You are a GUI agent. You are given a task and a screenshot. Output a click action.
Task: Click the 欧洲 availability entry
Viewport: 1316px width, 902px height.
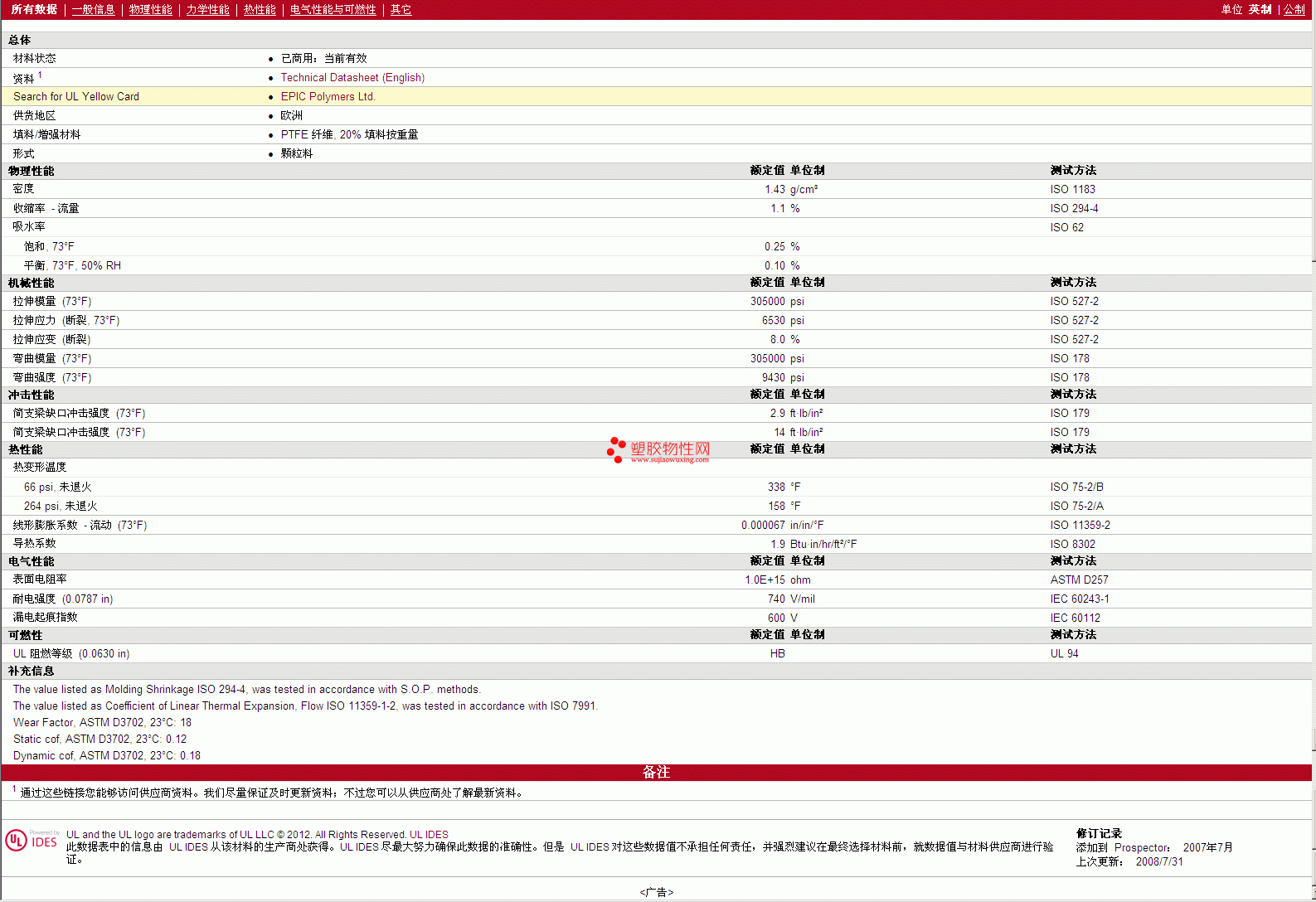click(x=291, y=116)
